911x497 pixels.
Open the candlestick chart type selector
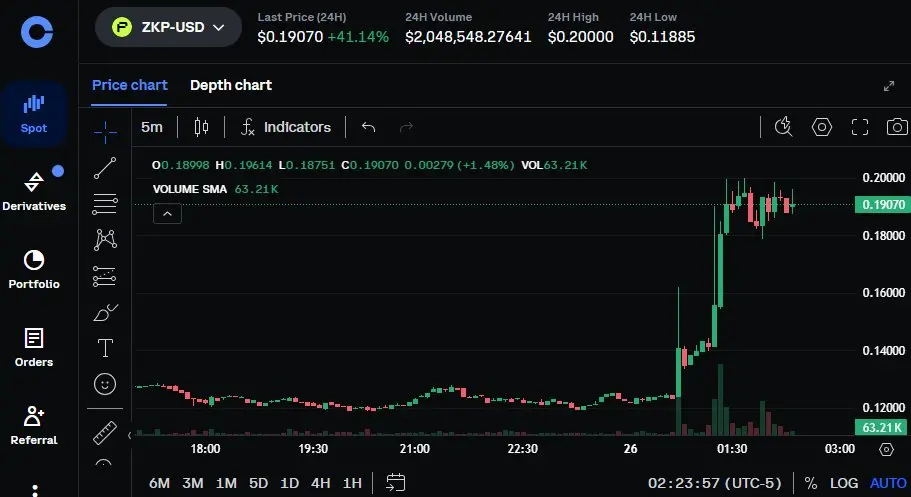point(201,127)
